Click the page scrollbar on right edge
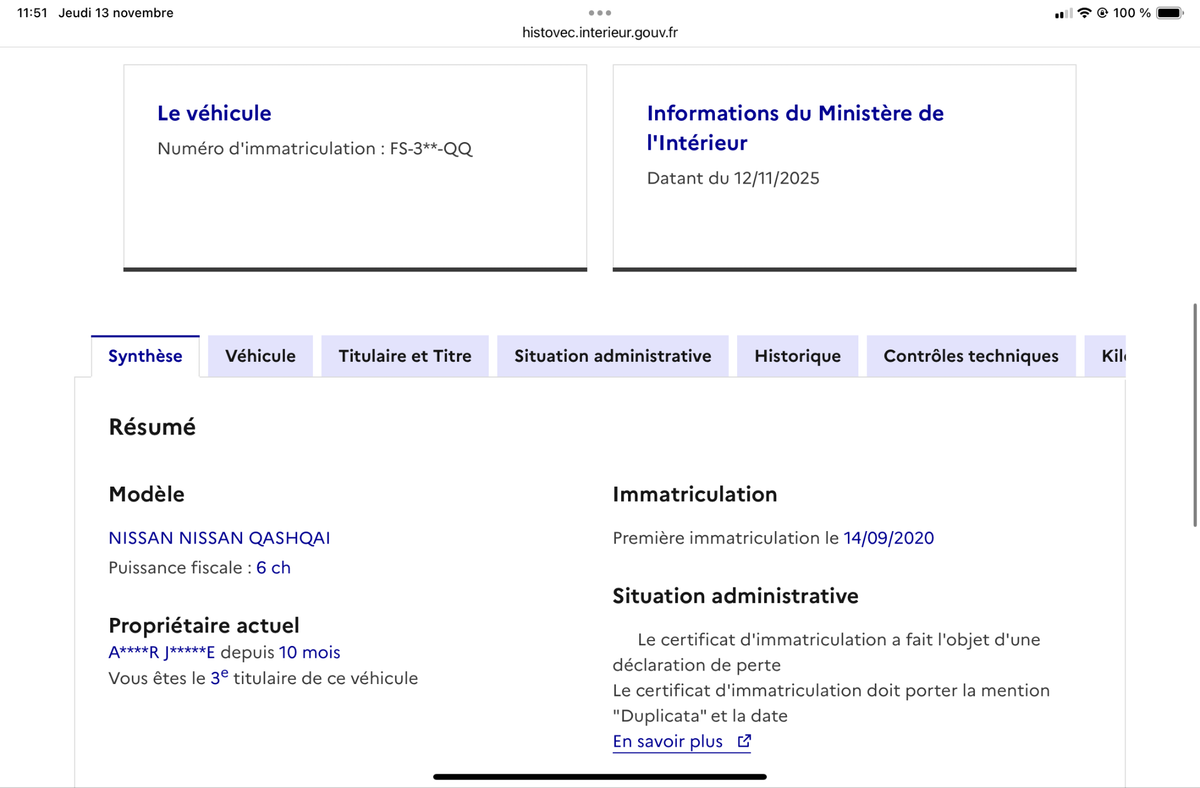The height and width of the screenshot is (788, 1200). click(x=1195, y=415)
